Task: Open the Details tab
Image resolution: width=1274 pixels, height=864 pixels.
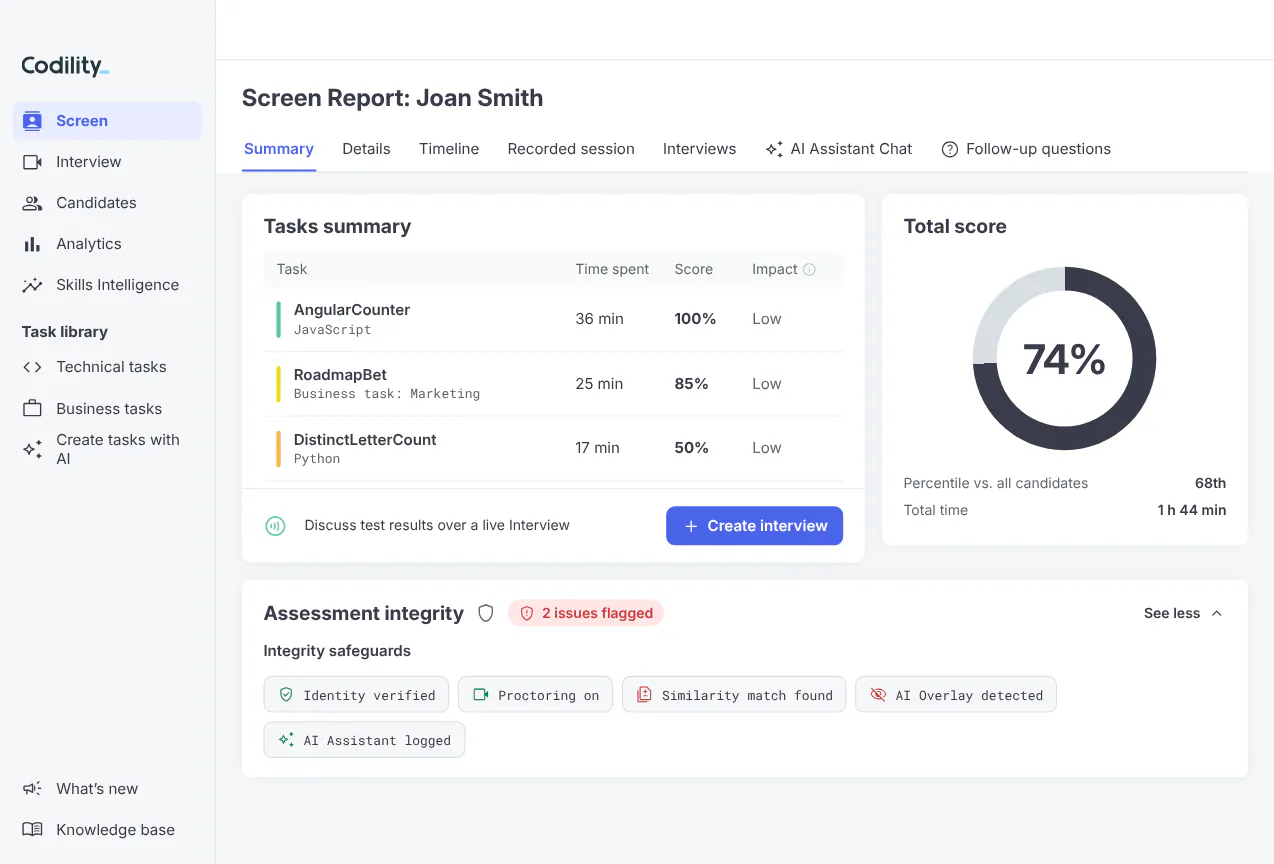Action: (x=366, y=149)
